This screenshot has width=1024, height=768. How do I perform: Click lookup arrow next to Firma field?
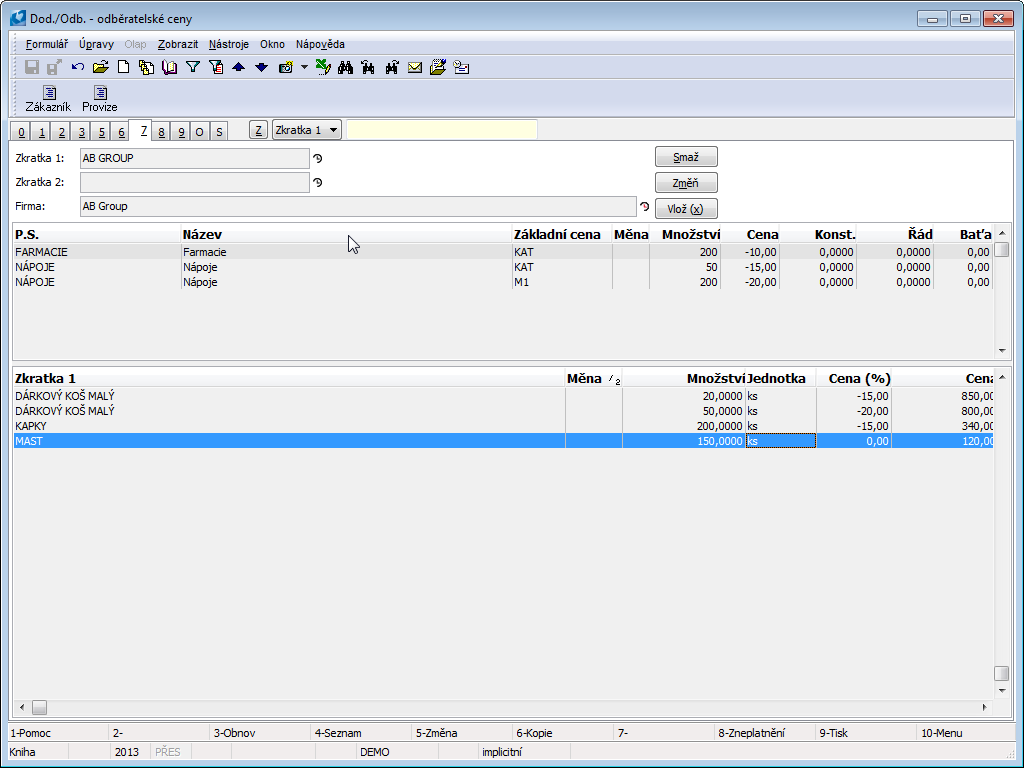645,207
